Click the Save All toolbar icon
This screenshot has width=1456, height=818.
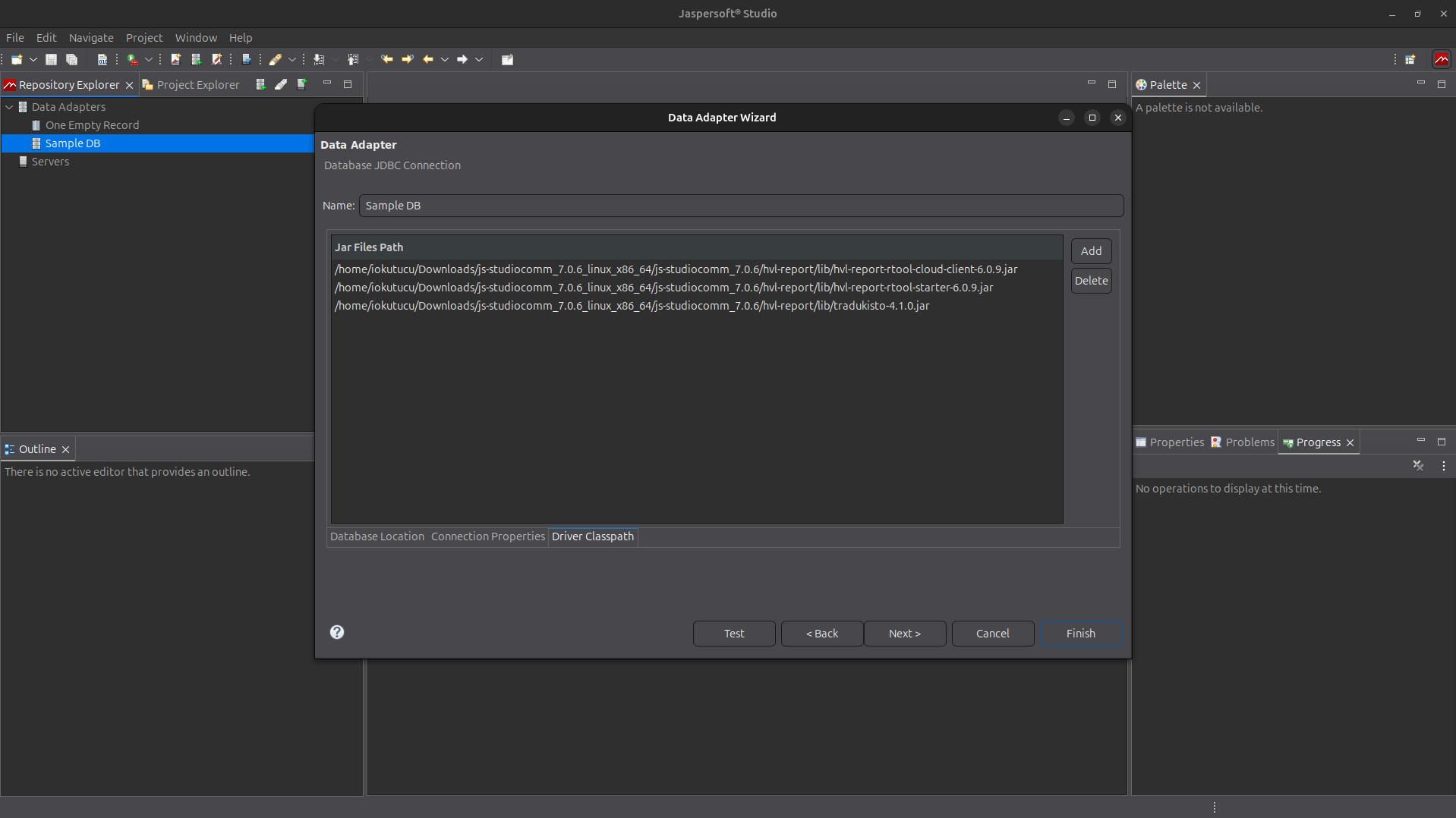(72, 59)
